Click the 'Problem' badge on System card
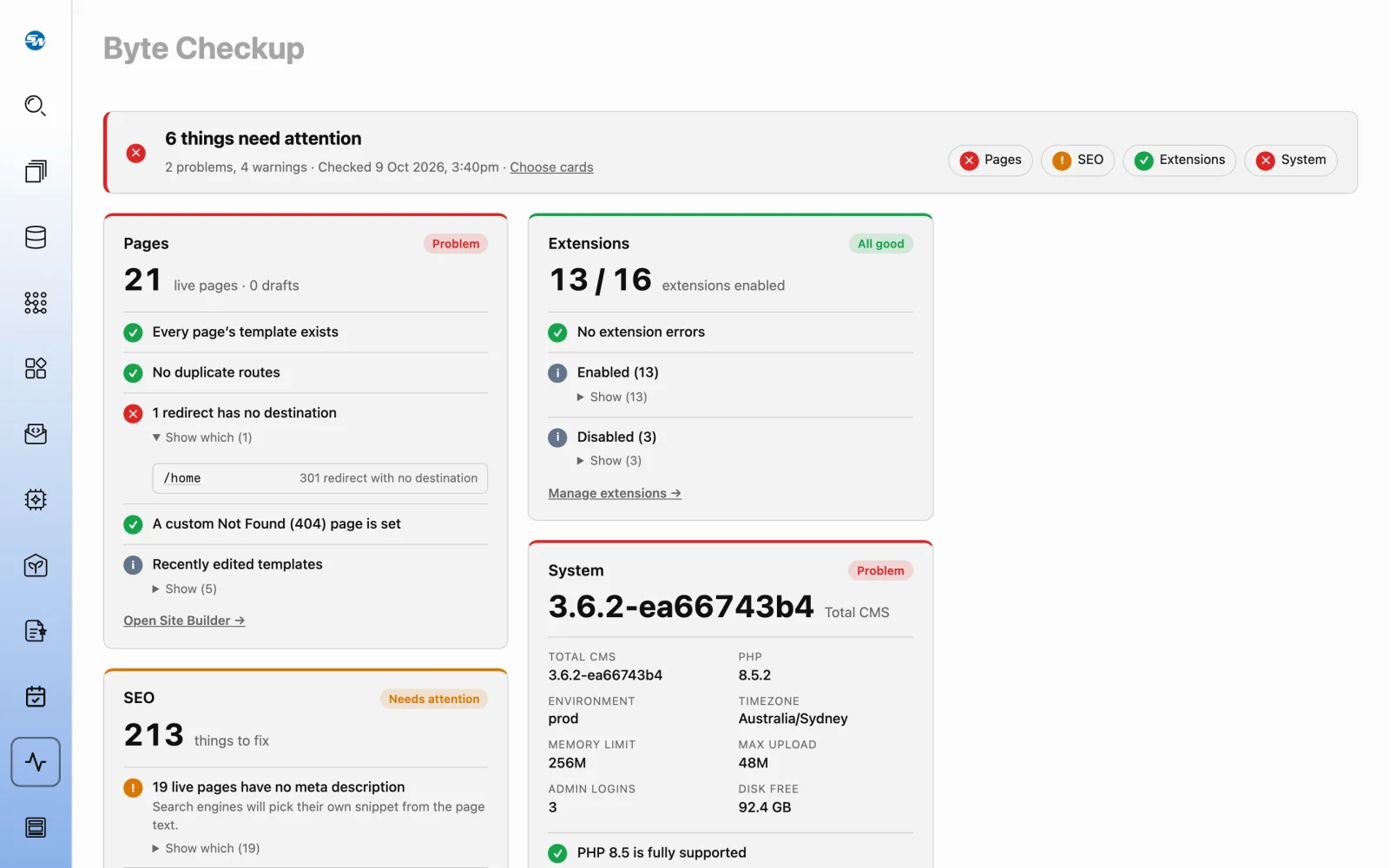The image size is (1389, 868). [880, 570]
